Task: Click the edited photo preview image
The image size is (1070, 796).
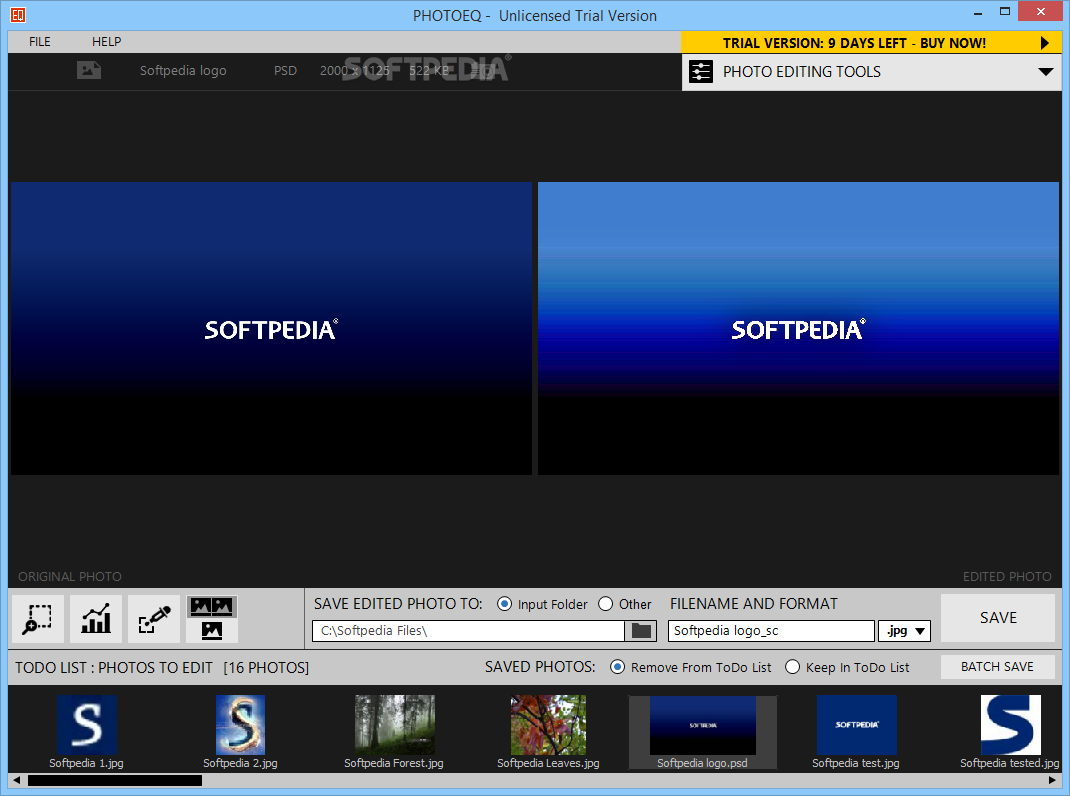Action: 798,328
